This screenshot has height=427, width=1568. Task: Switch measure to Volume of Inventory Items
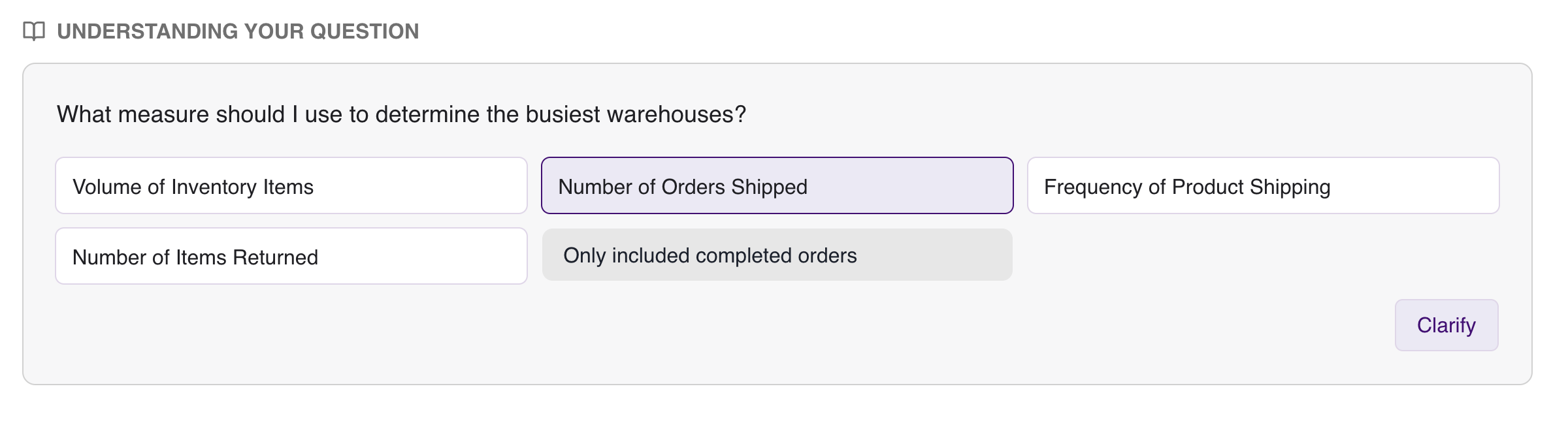[x=291, y=185]
